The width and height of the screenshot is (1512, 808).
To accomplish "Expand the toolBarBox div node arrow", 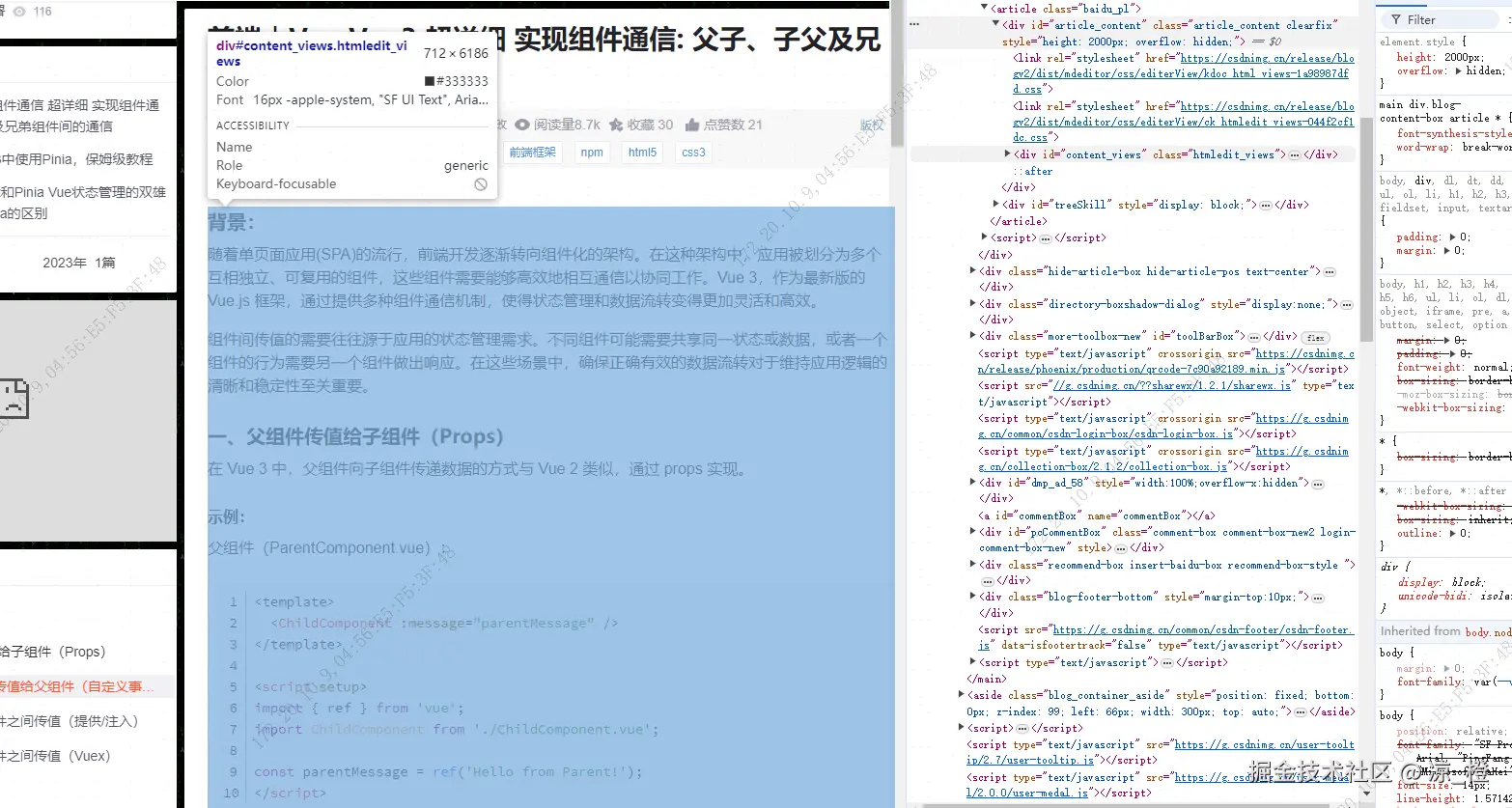I will (x=973, y=336).
